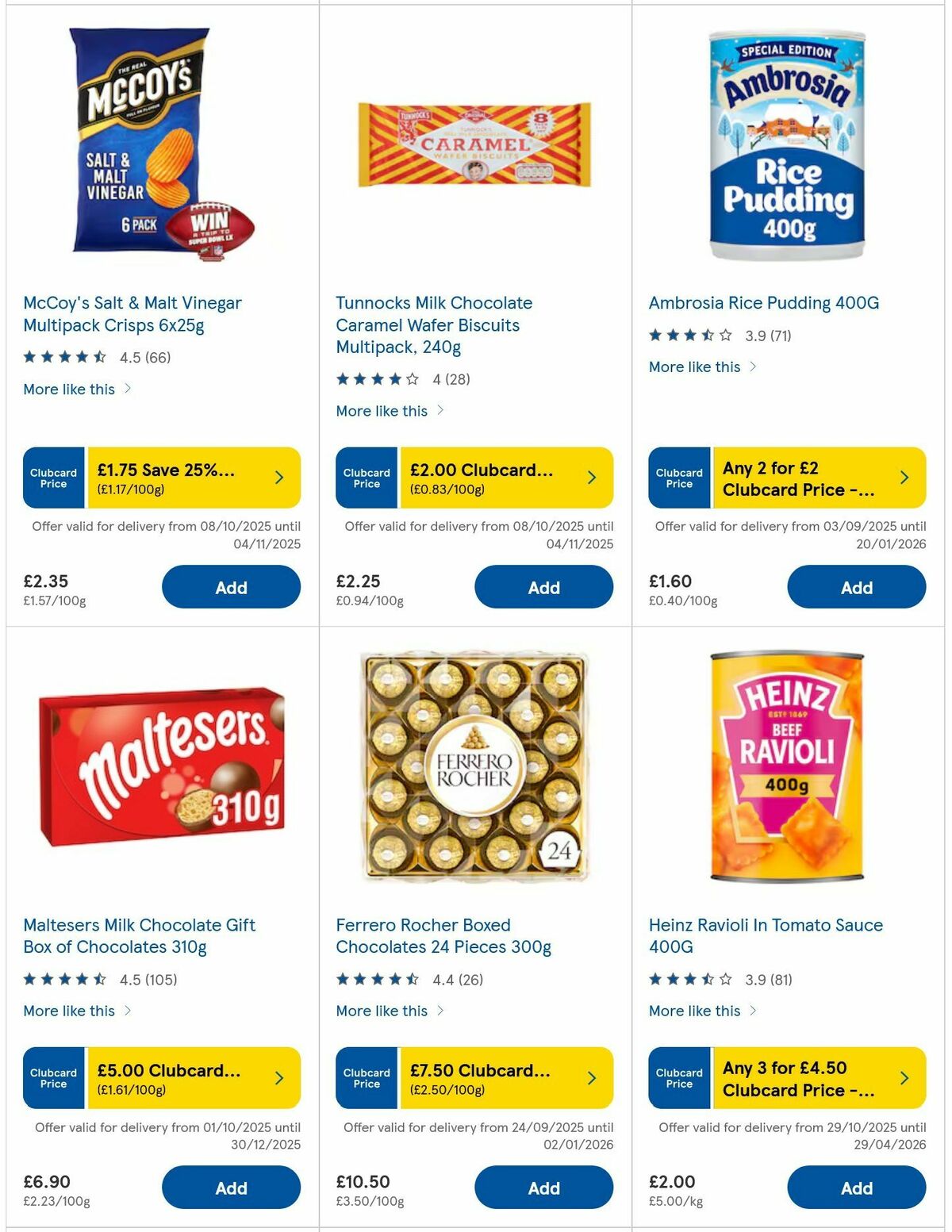Add McCoy's Salt & Malt Vinegar crisps to basket
Screen dimensions: 952x1232
[231, 587]
